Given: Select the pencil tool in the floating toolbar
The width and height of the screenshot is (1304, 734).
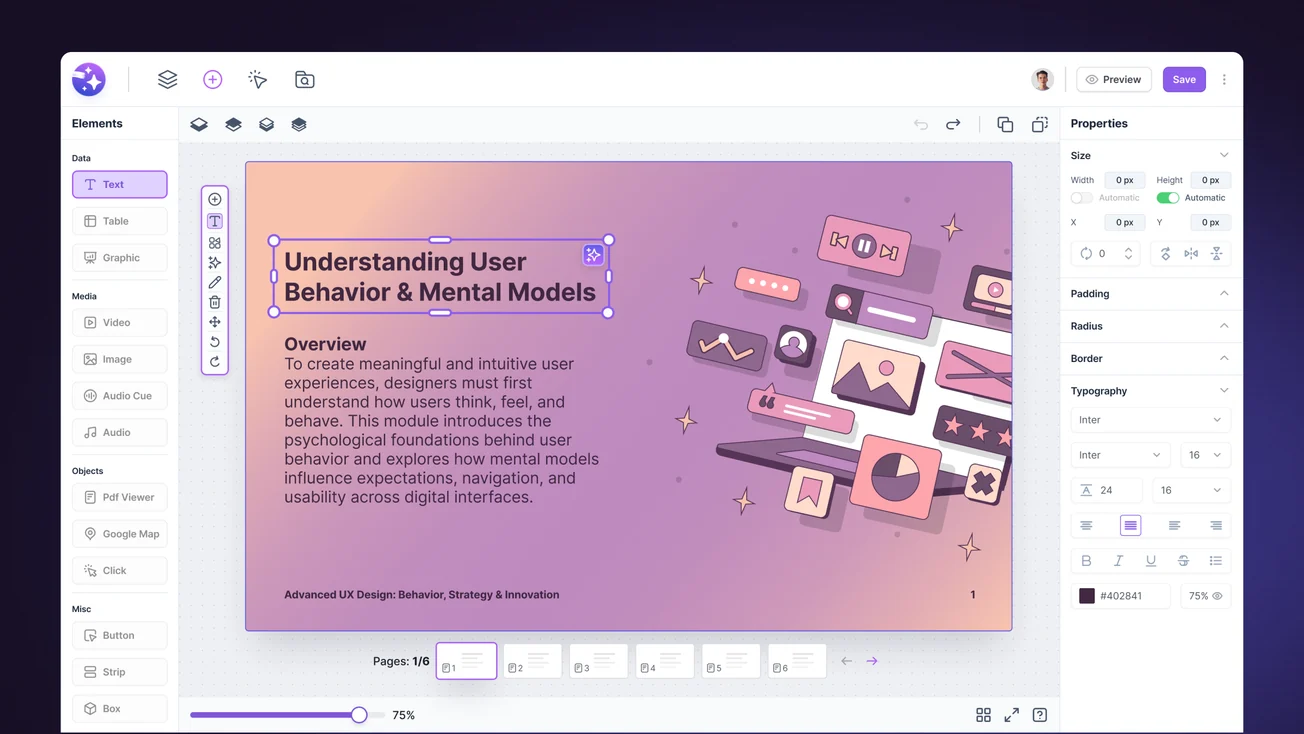Looking at the screenshot, I should click(x=215, y=282).
